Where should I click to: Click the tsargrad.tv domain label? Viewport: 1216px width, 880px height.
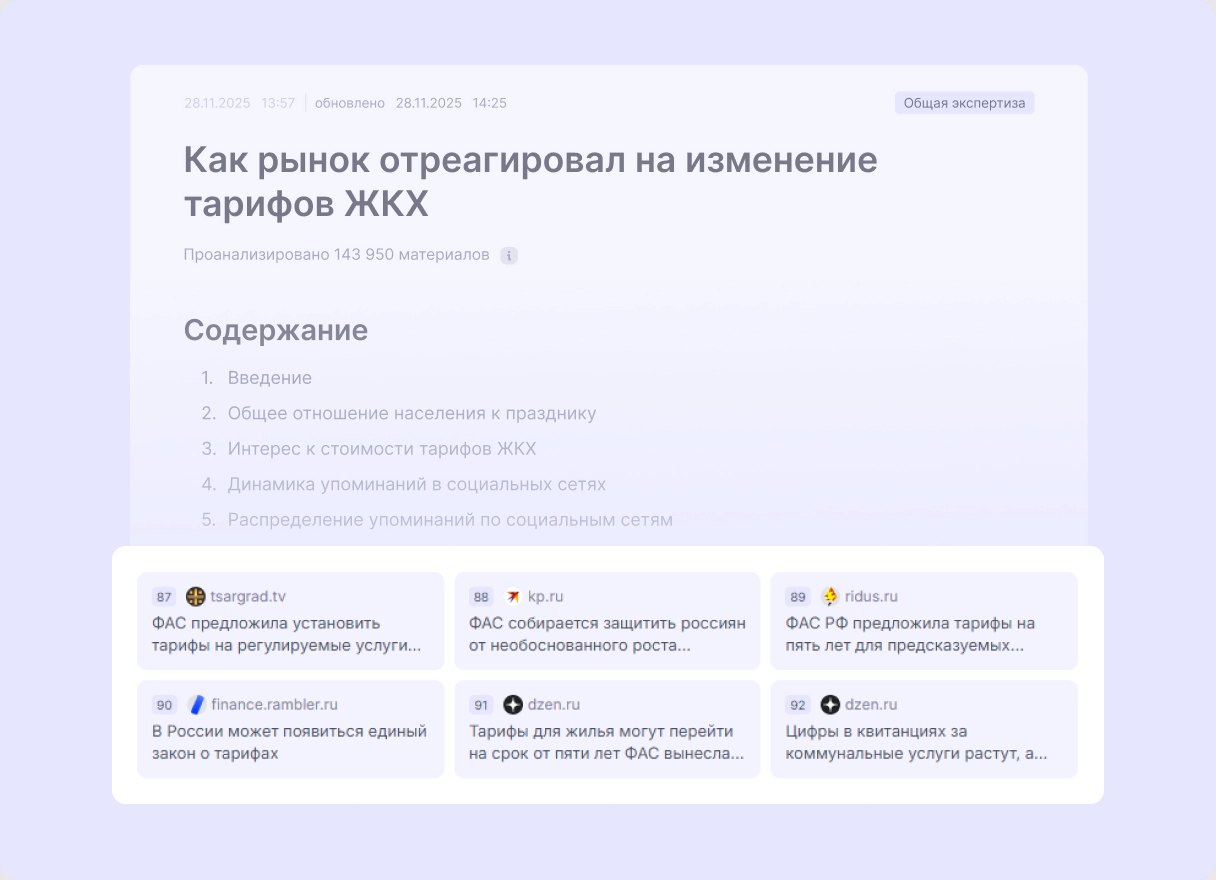pos(248,597)
